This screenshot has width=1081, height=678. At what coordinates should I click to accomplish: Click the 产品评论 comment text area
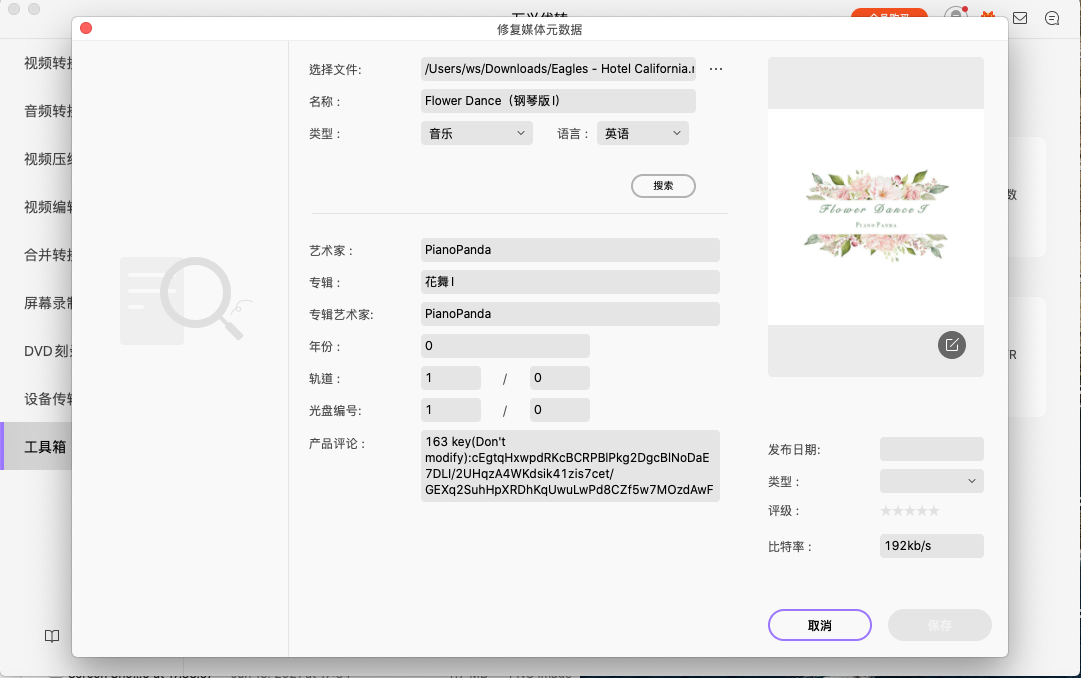point(570,466)
